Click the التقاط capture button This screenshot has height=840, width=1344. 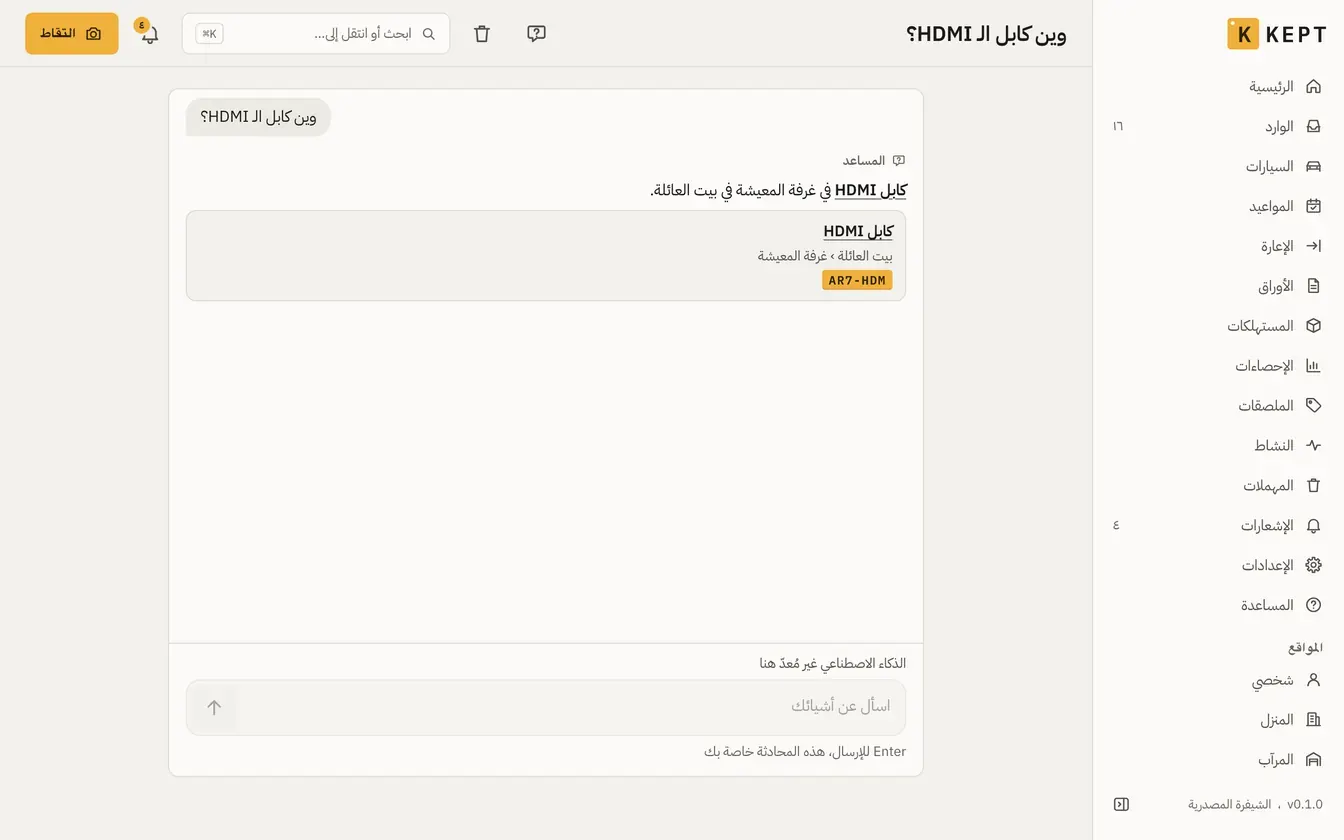coord(72,34)
